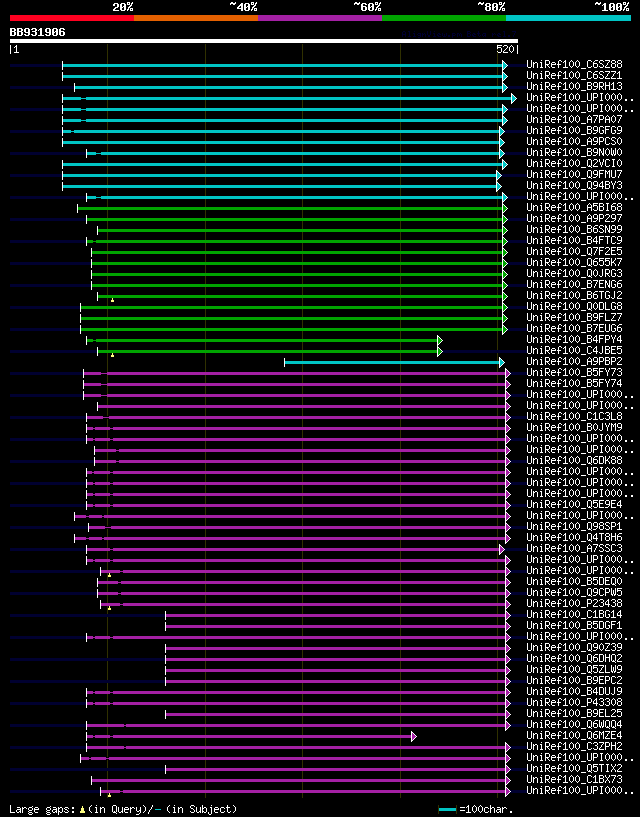Screen dimensions: 640x817
Task: Select the shorter UniRef100_B4FPY4 hit label
Action: click(574, 339)
